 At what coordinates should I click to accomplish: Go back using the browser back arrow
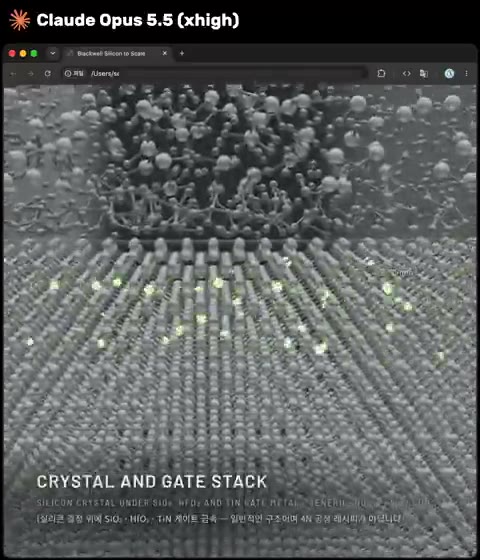(13, 74)
